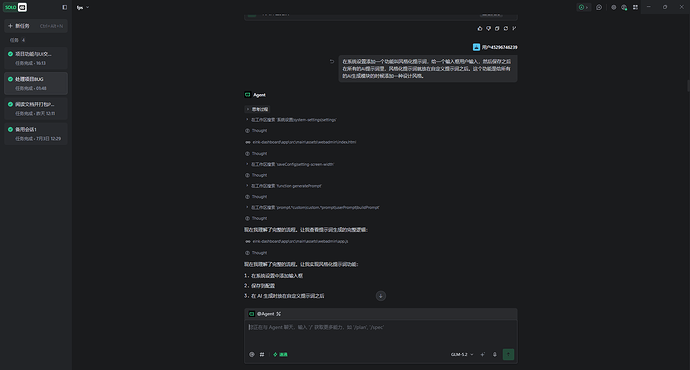Click list item 1. 在系统设置中添加输入框
Image resolution: width=690 pixels, height=370 pixels.
273,276
